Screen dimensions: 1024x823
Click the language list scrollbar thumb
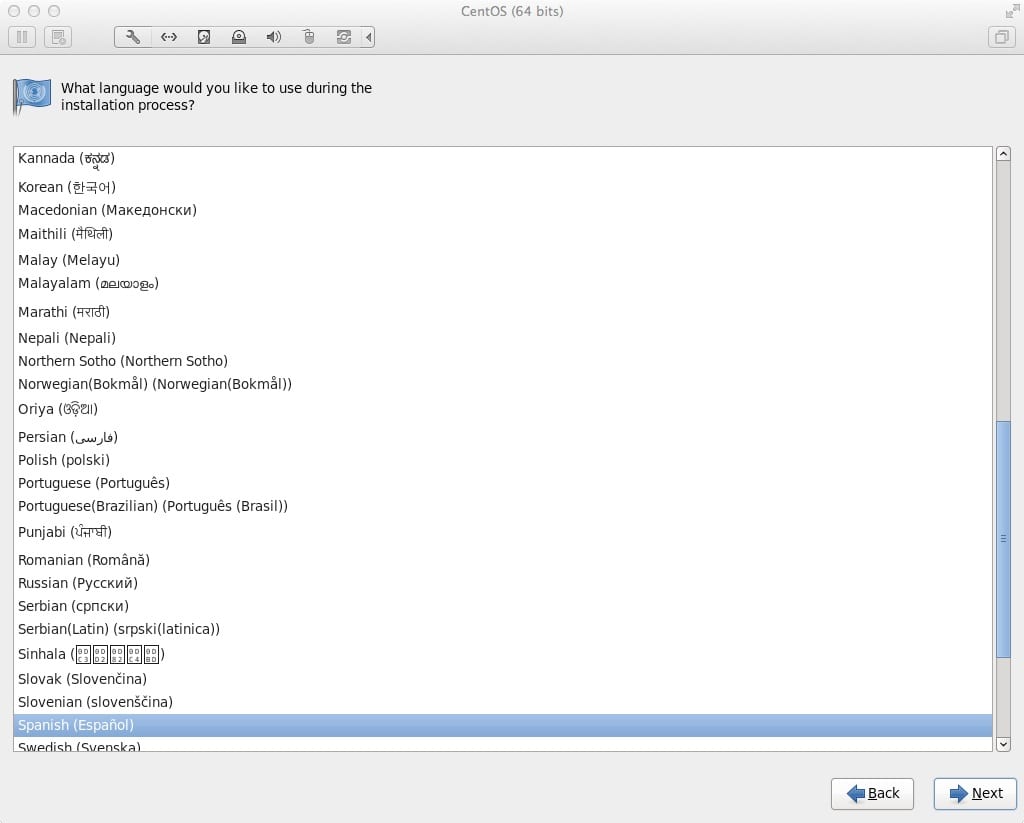pos(1003,538)
